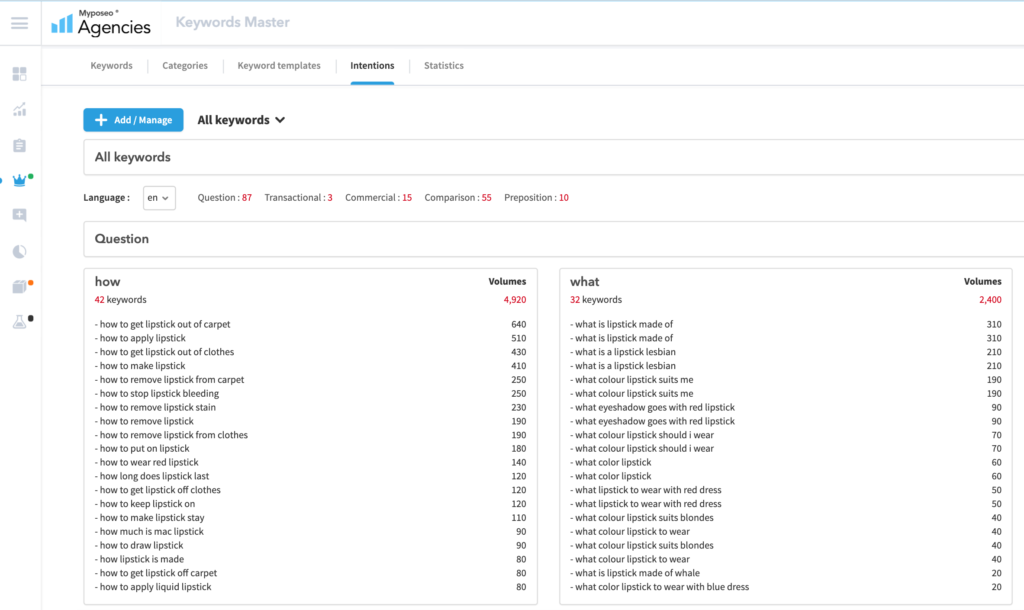Switch to the Categories tab

click(185, 65)
